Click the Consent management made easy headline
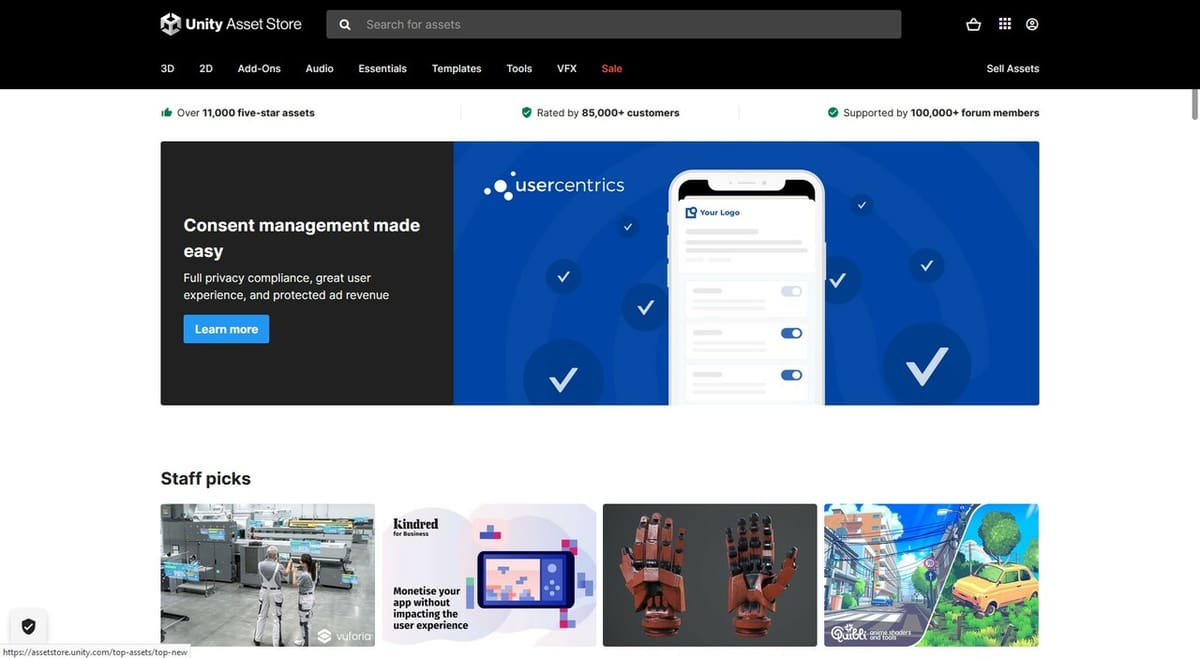This screenshot has width=1200, height=658. 302,238
